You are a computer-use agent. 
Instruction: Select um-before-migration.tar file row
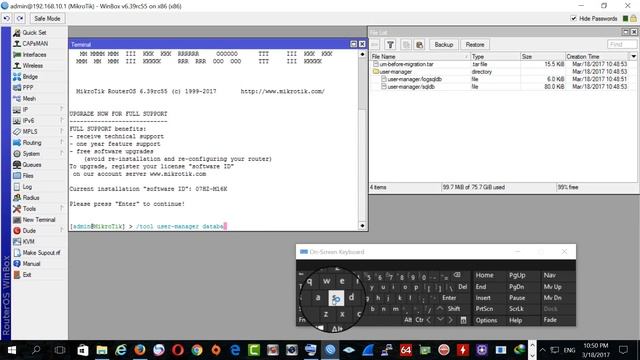click(x=503, y=64)
